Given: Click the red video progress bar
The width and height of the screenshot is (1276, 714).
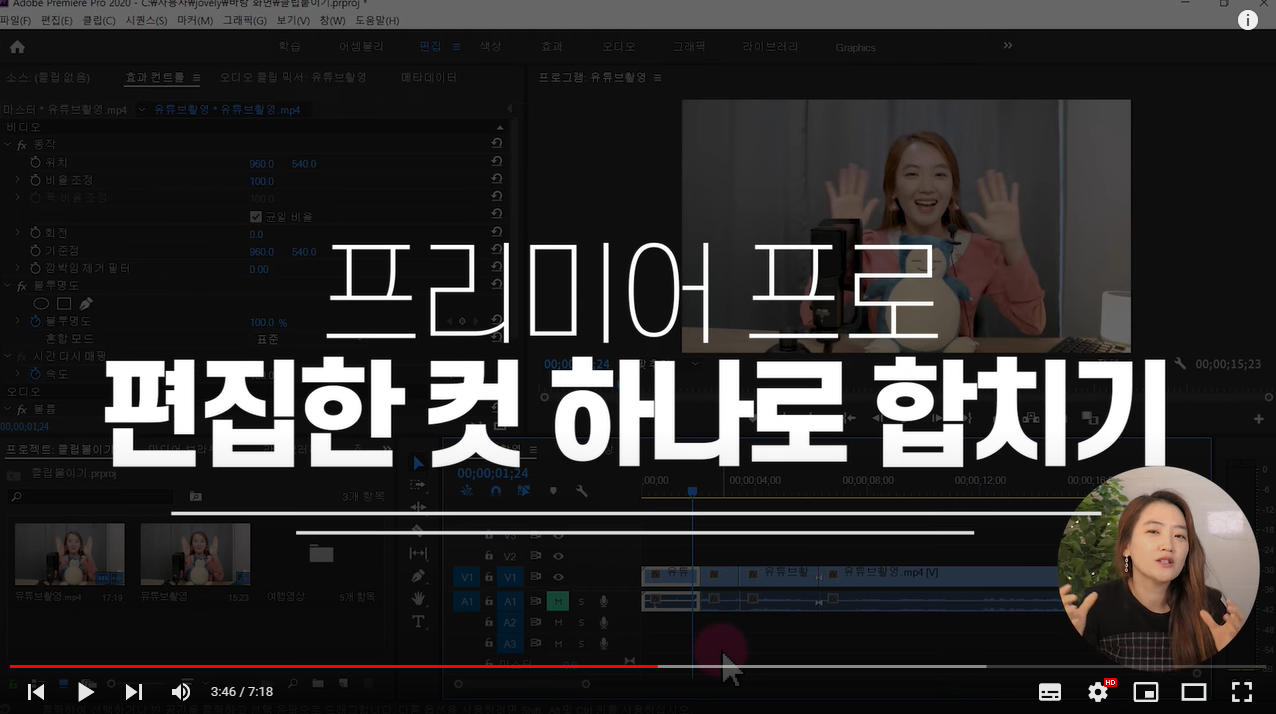Looking at the screenshot, I should [x=333, y=666].
